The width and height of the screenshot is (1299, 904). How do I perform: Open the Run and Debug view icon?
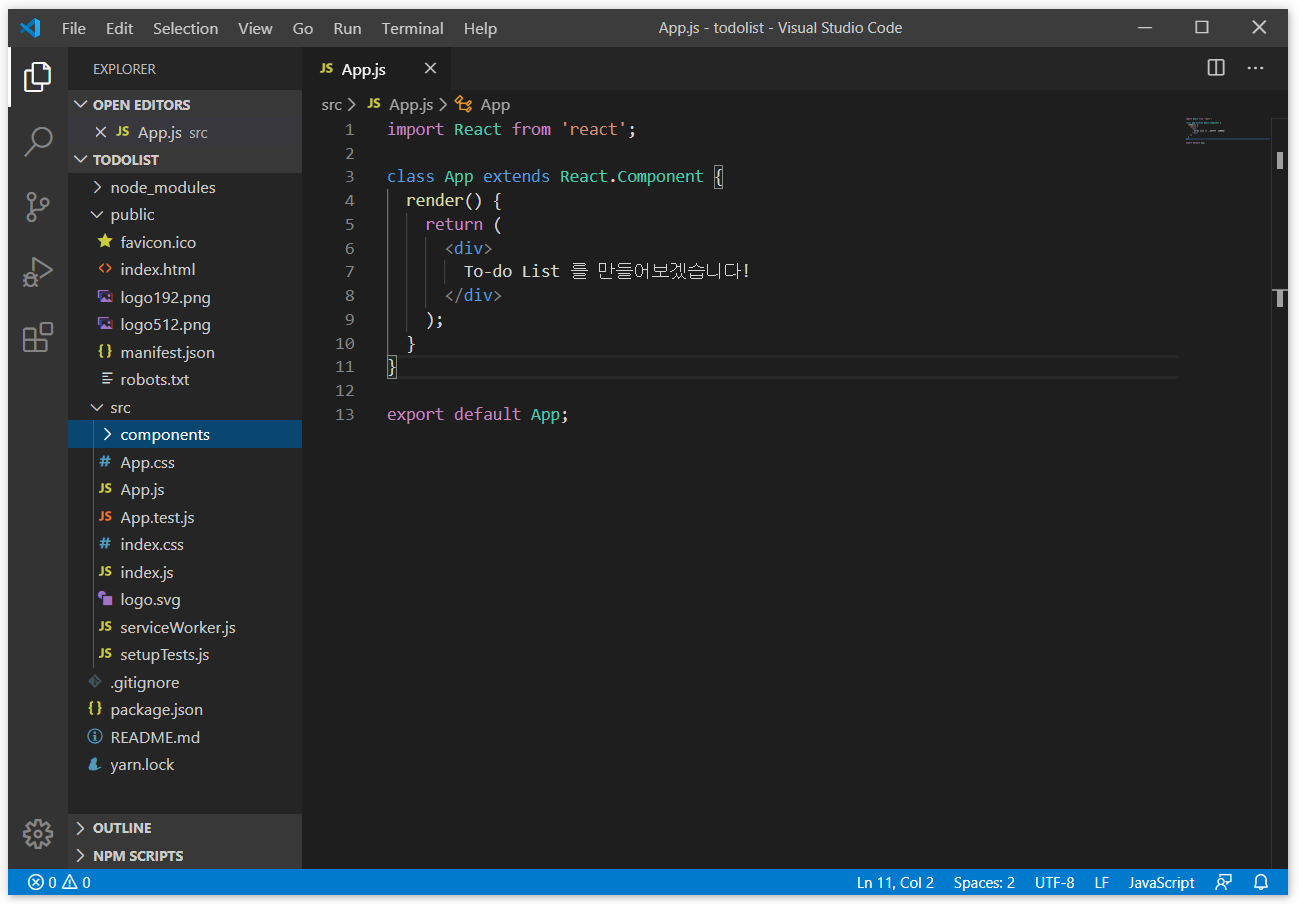(x=37, y=272)
